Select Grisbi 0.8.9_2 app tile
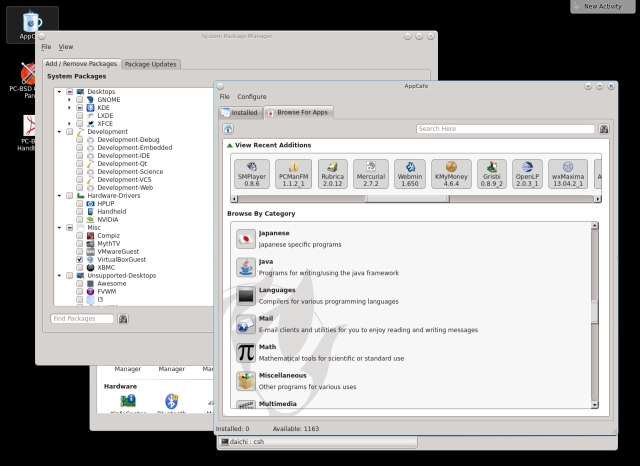 tap(491, 174)
